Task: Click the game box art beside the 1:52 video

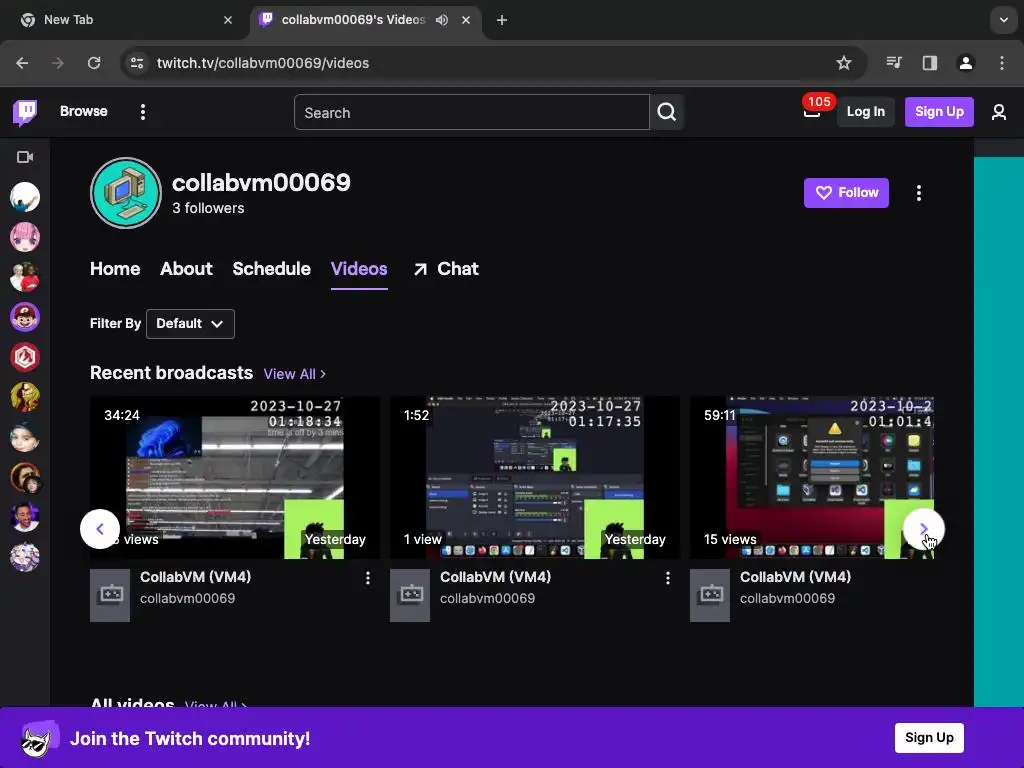Action: [409, 595]
